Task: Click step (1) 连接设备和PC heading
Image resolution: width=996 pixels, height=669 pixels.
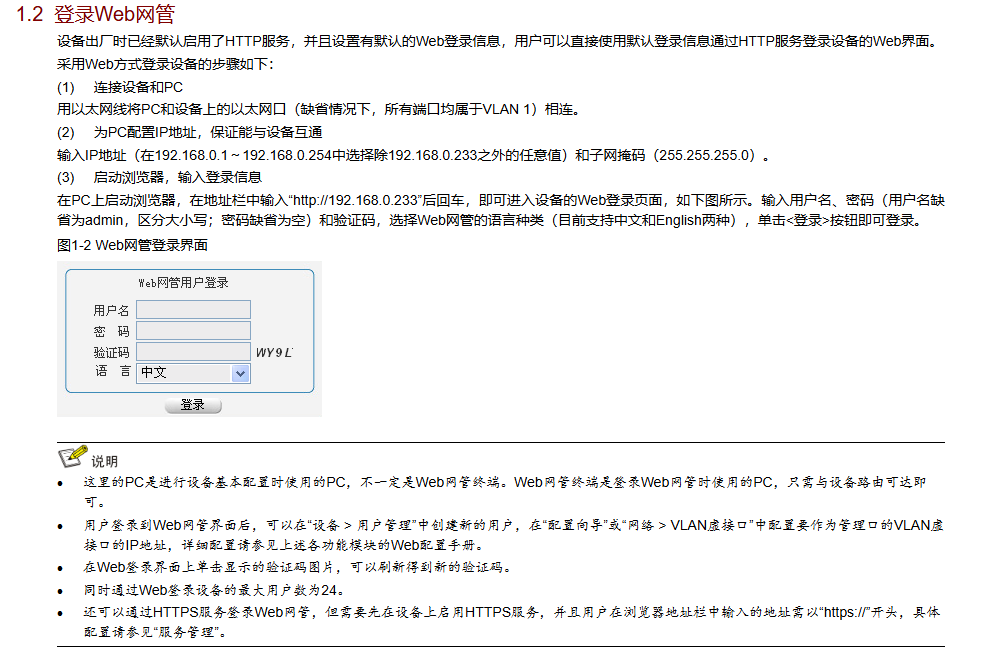Action: [120, 87]
